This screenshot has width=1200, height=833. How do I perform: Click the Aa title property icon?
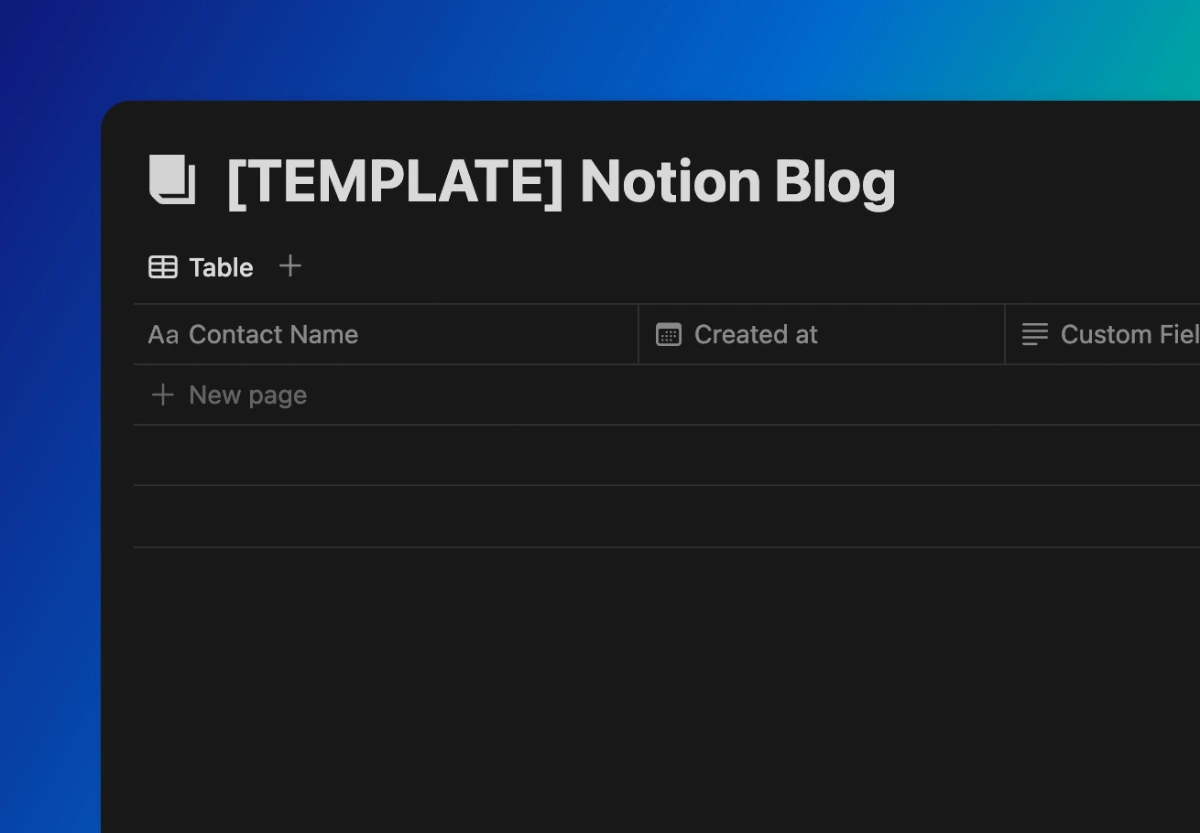click(163, 335)
